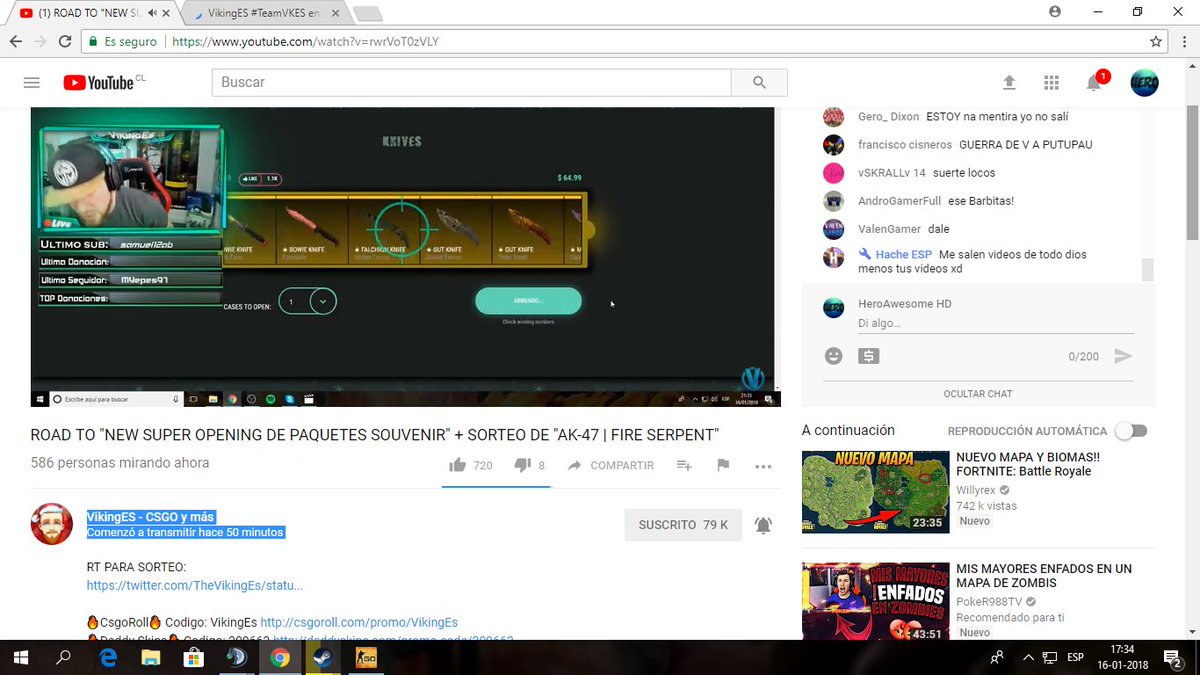Dislike the video with 8 dislikes
The image size is (1200, 675).
pos(529,465)
